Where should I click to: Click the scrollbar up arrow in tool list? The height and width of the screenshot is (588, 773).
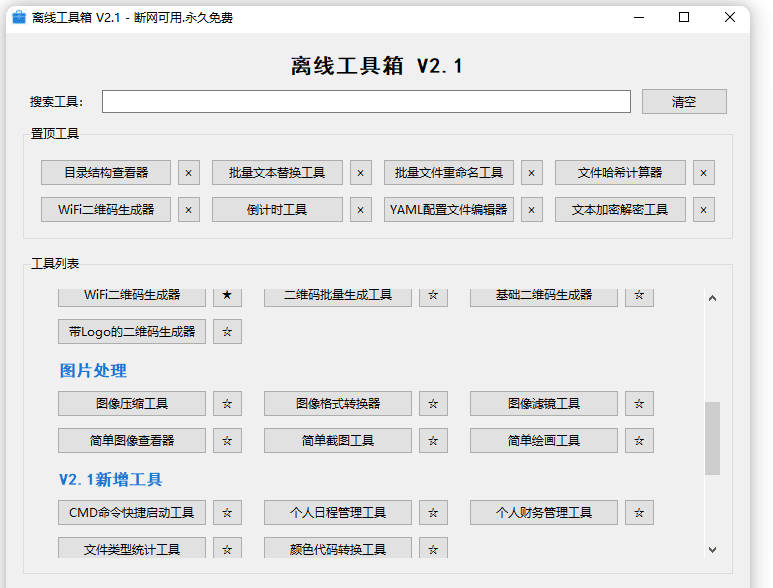click(712, 298)
